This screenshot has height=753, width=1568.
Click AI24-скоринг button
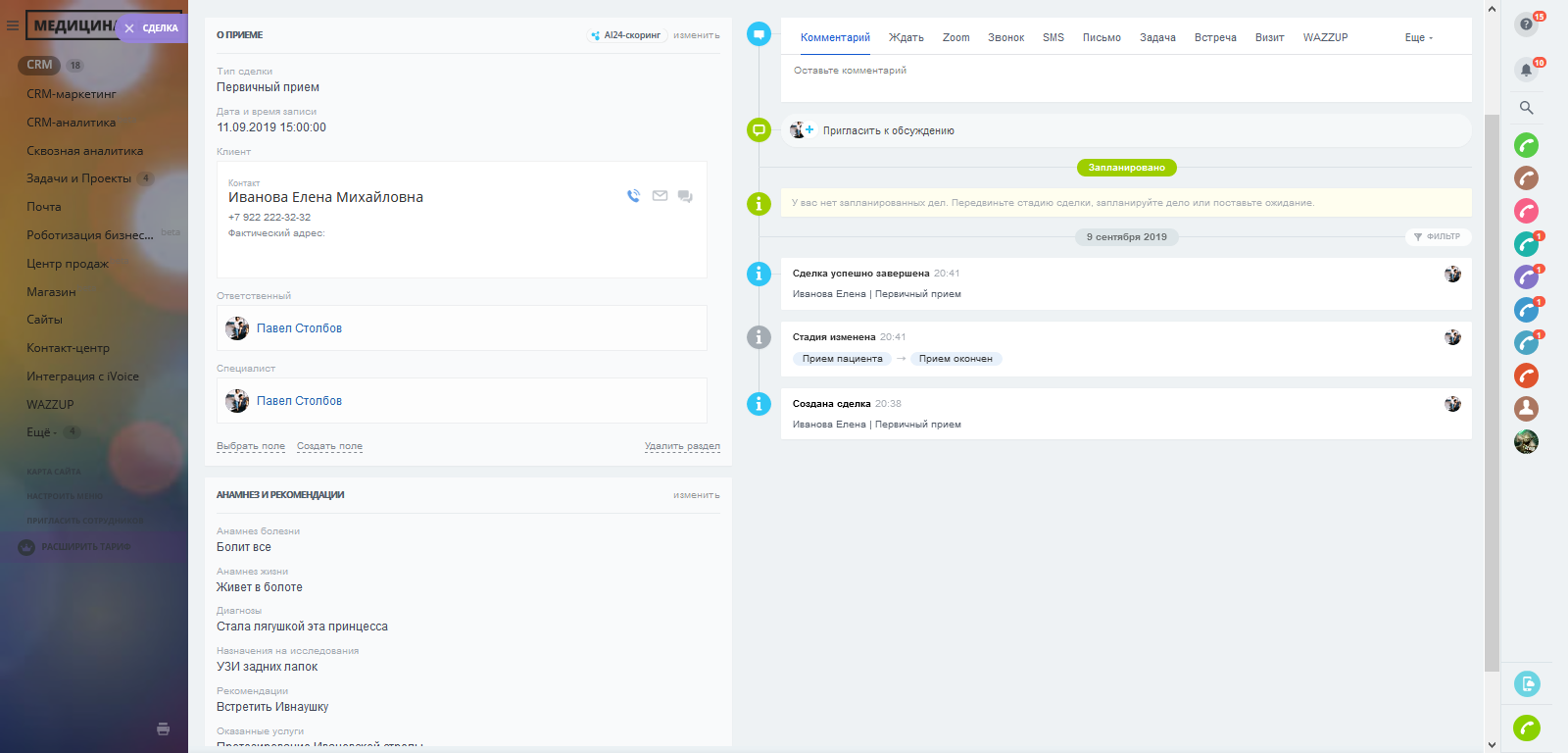(627, 35)
